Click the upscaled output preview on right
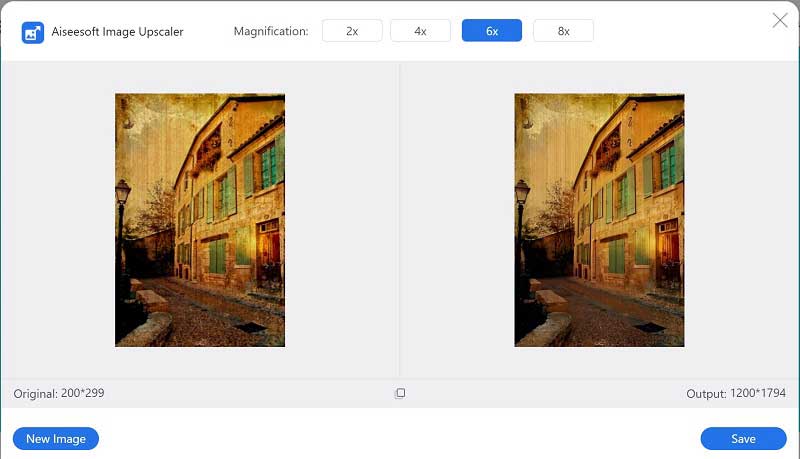 pyautogui.click(x=599, y=220)
